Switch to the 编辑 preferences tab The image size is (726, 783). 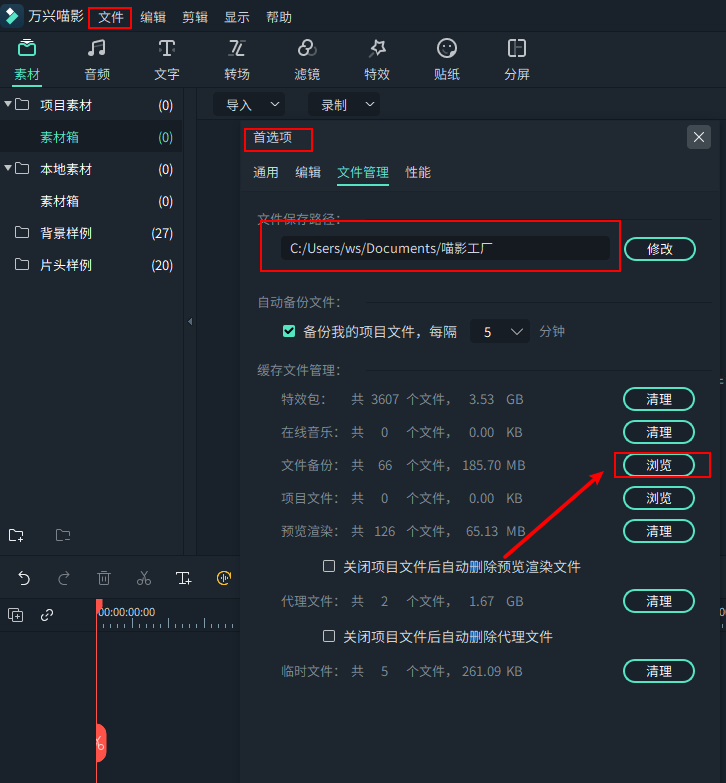click(308, 172)
